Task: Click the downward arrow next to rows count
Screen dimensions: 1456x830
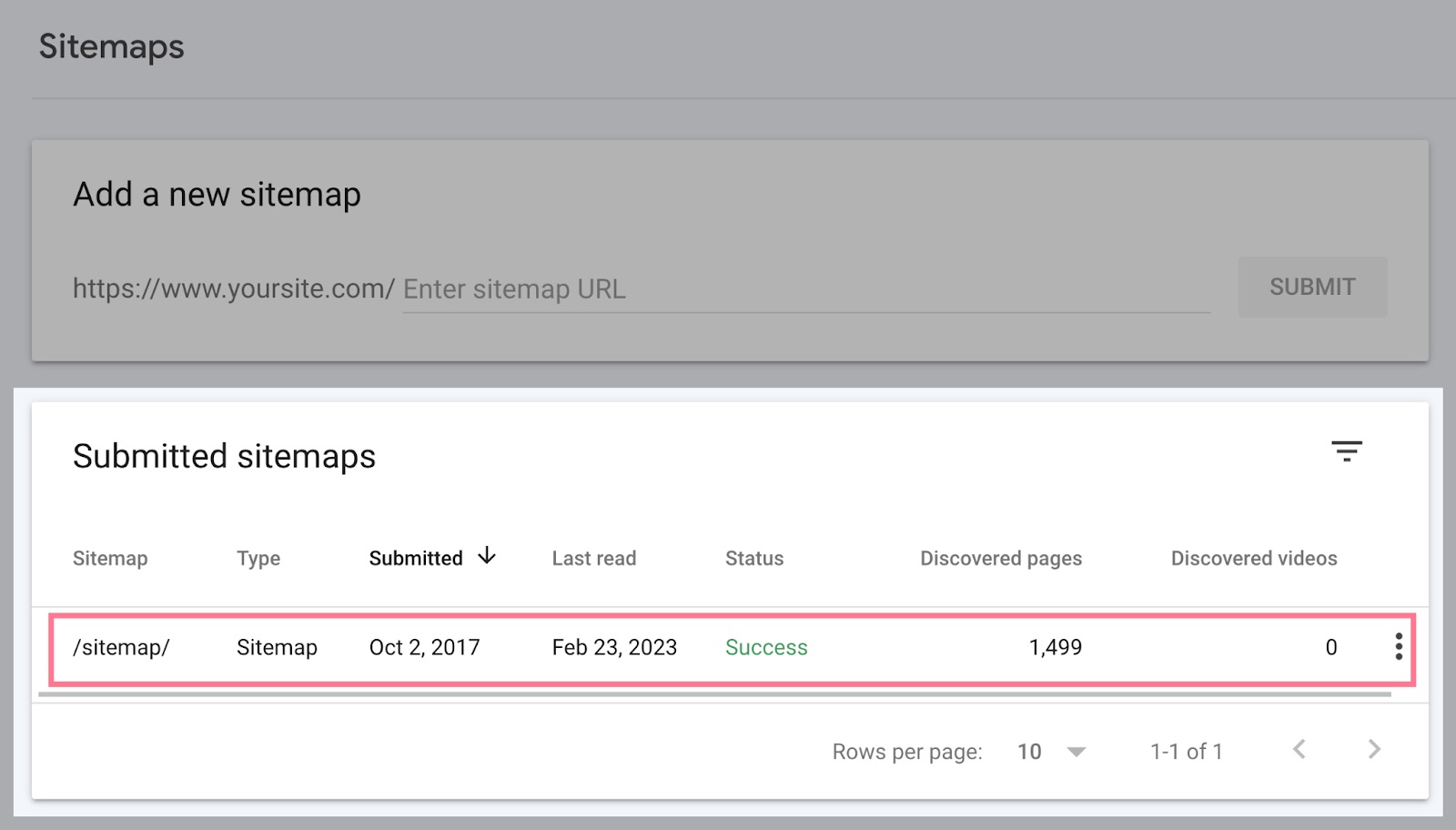Action: (x=1077, y=753)
